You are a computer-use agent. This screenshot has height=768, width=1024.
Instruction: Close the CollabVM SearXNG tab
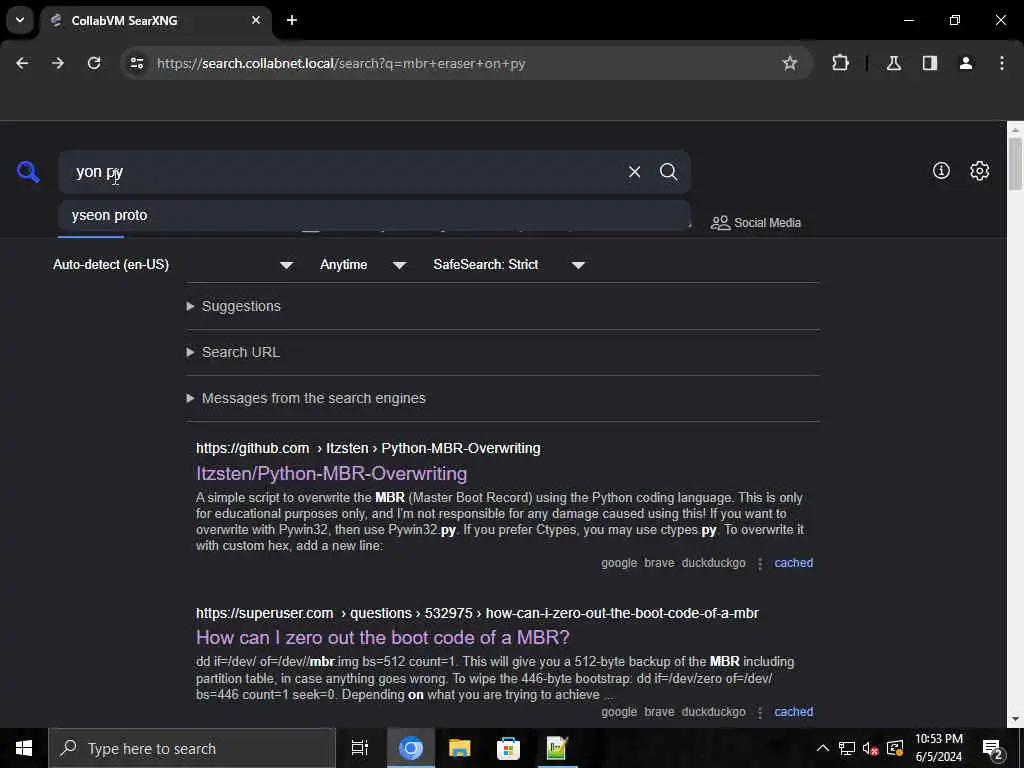tap(256, 20)
